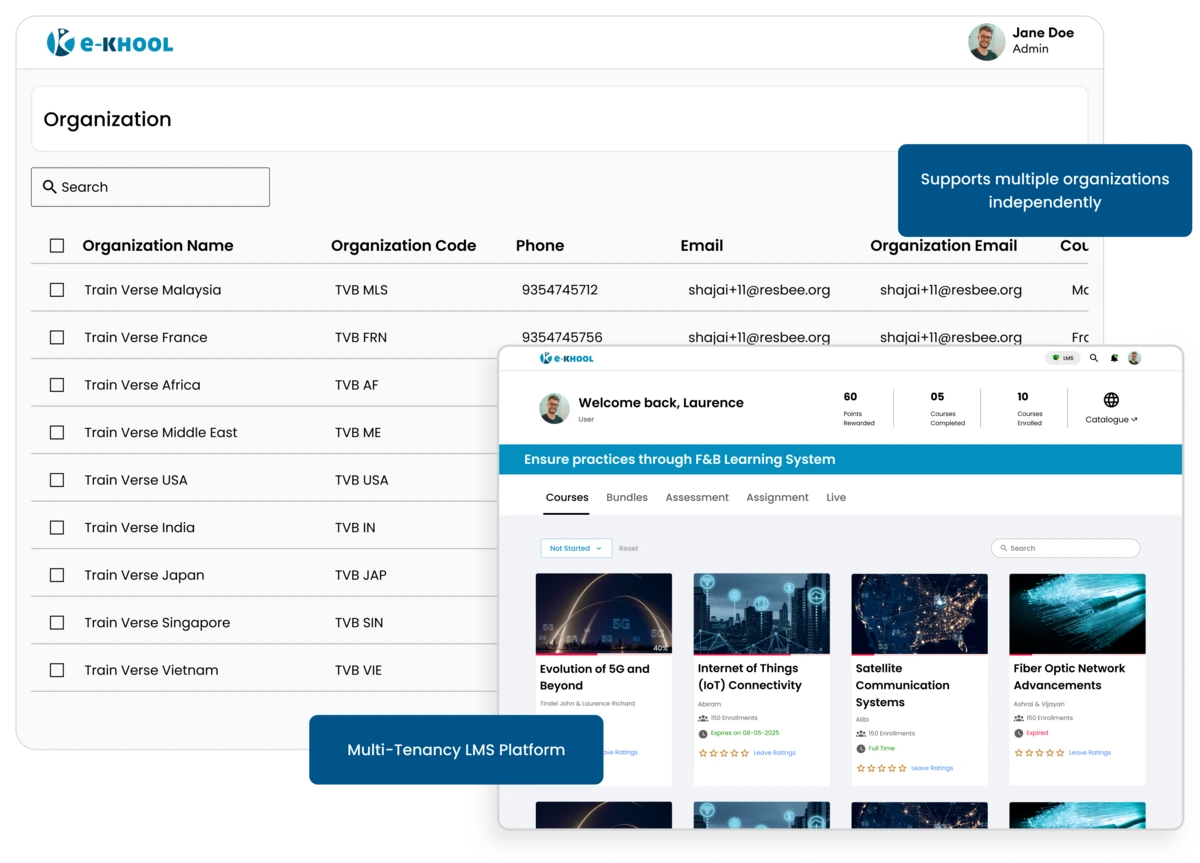Image resolution: width=1200 pixels, height=863 pixels.
Task: Open Jane Doe's admin profile avatar
Action: [x=986, y=42]
